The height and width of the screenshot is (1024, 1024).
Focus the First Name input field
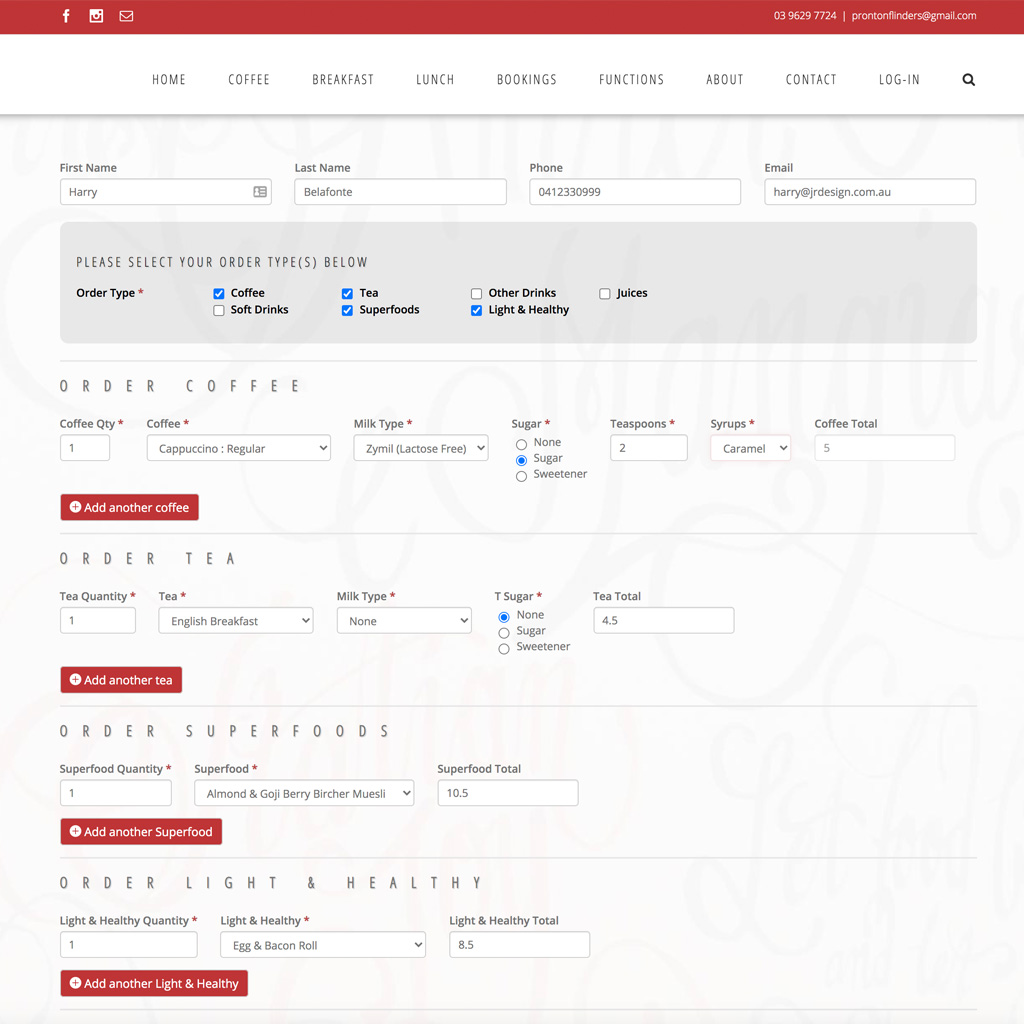[x=166, y=192]
